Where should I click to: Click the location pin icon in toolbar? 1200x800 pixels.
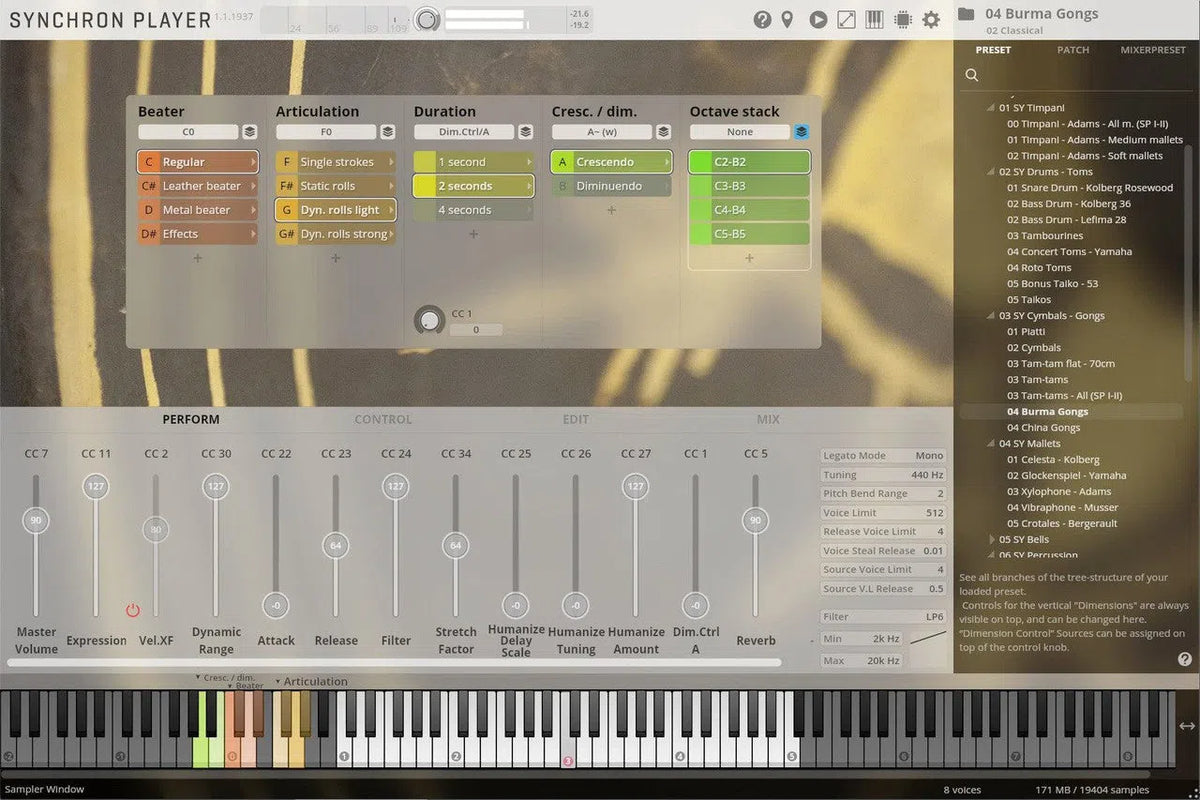[x=788, y=19]
